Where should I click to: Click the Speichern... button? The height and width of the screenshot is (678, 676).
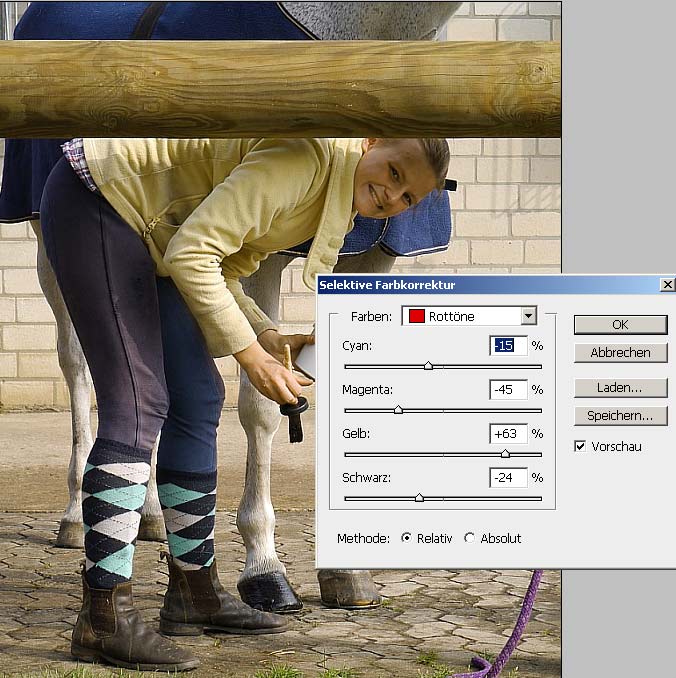[621, 416]
